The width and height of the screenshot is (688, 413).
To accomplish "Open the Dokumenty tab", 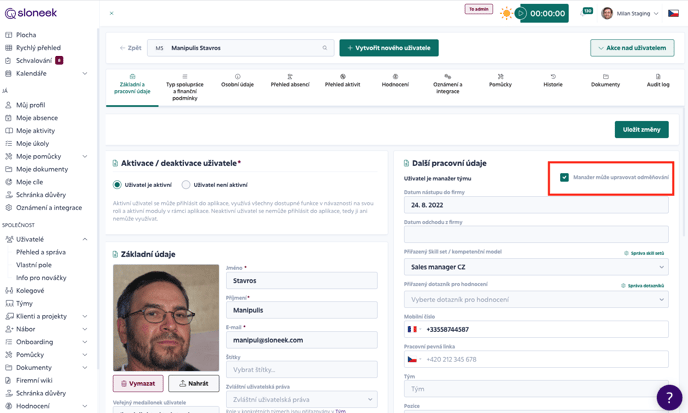I will [605, 80].
